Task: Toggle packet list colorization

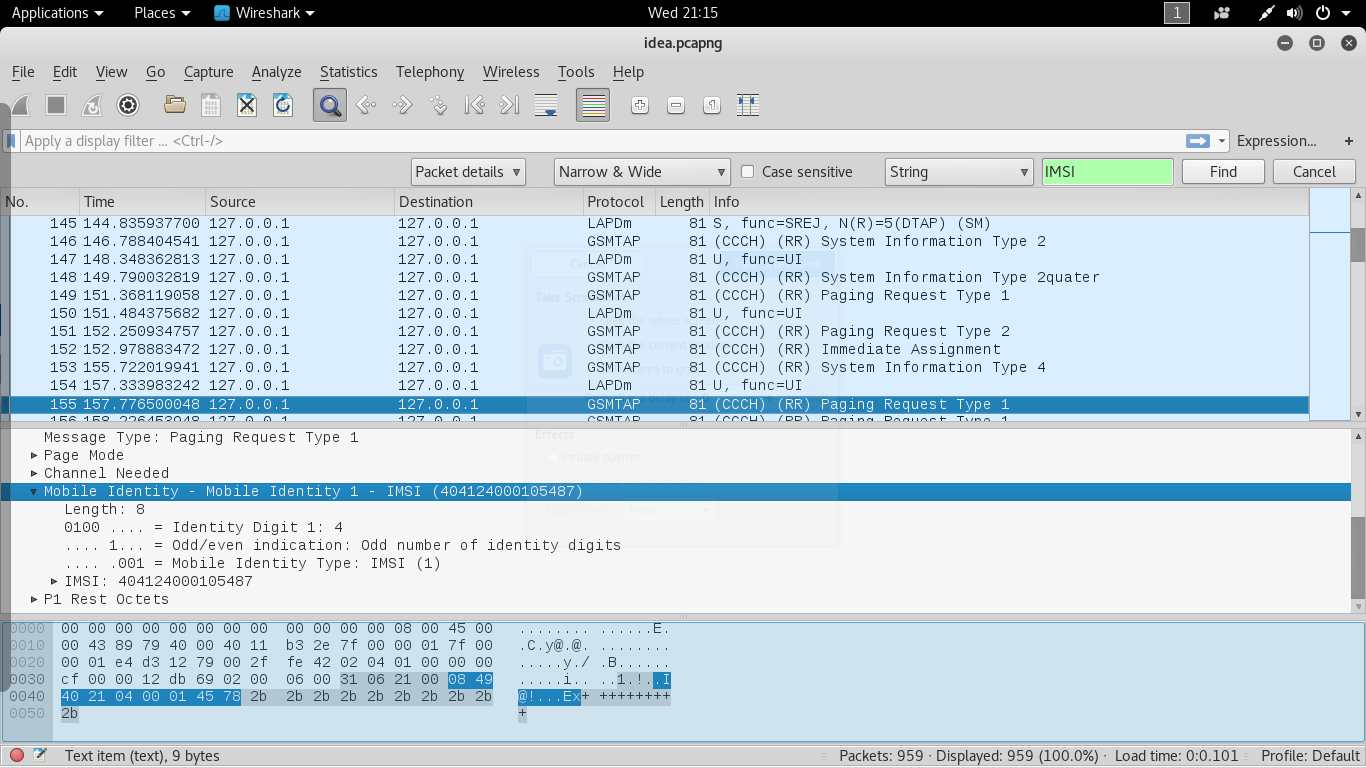Action: click(x=593, y=105)
